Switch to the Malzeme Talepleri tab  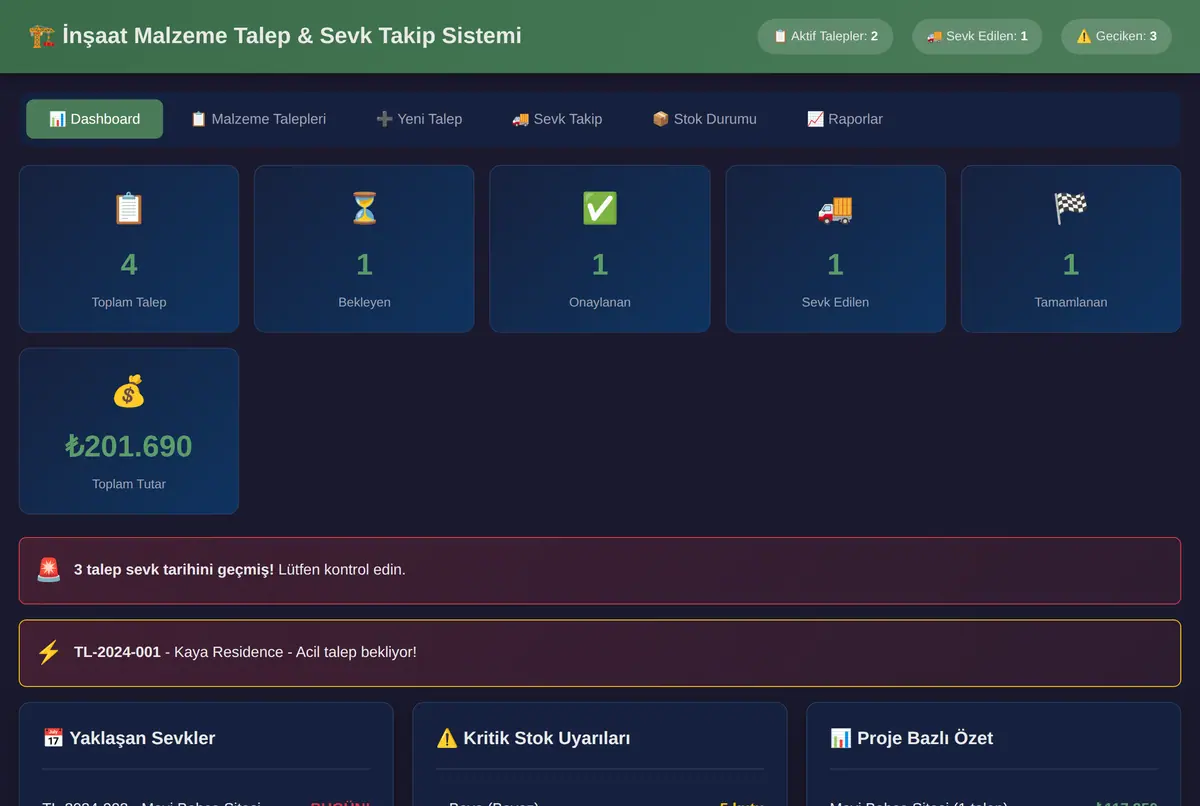(x=258, y=119)
